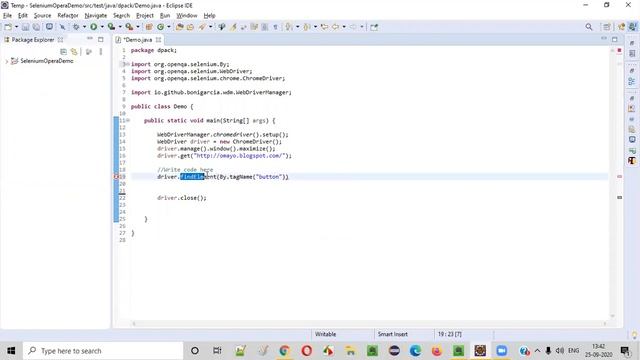Click the Open Task toolbar icon

pos(190,27)
